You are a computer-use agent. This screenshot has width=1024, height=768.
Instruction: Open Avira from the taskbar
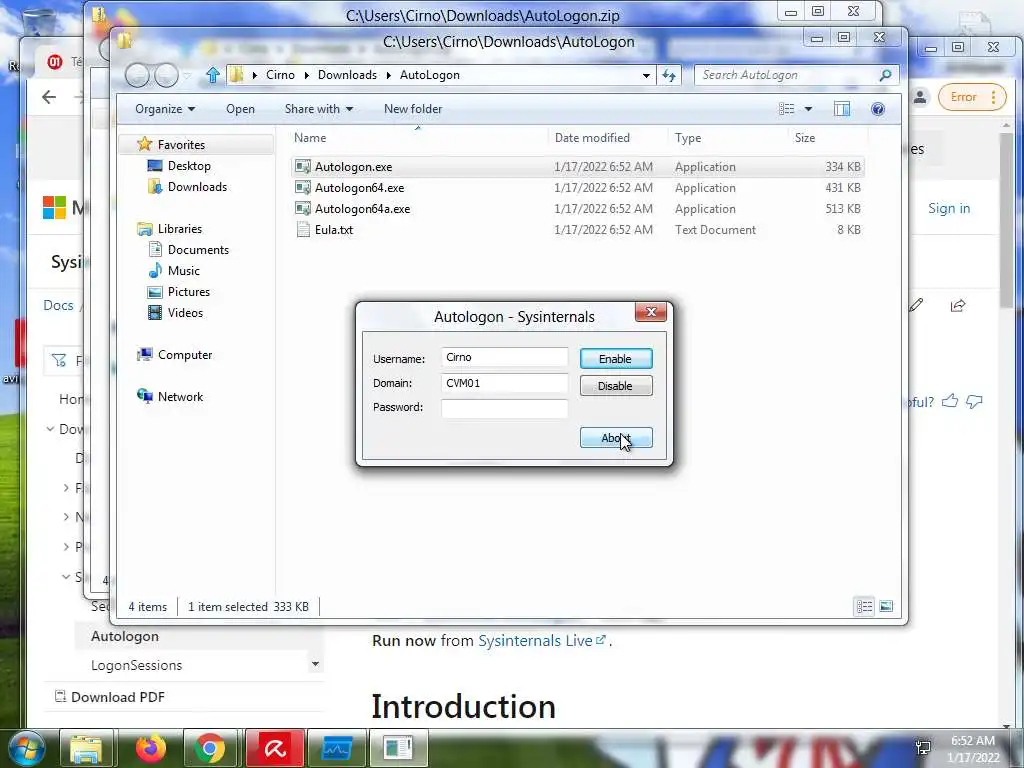(274, 748)
